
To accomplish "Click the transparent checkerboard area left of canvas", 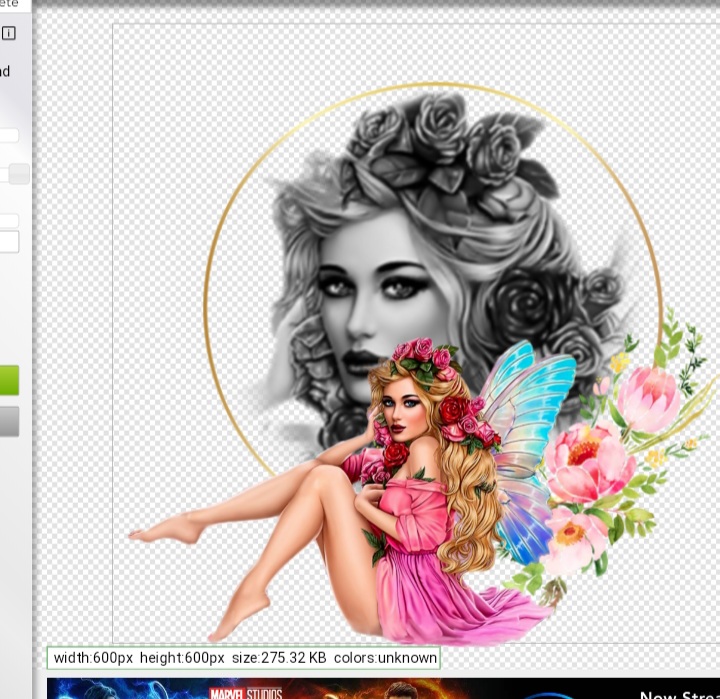I will coord(72,300).
